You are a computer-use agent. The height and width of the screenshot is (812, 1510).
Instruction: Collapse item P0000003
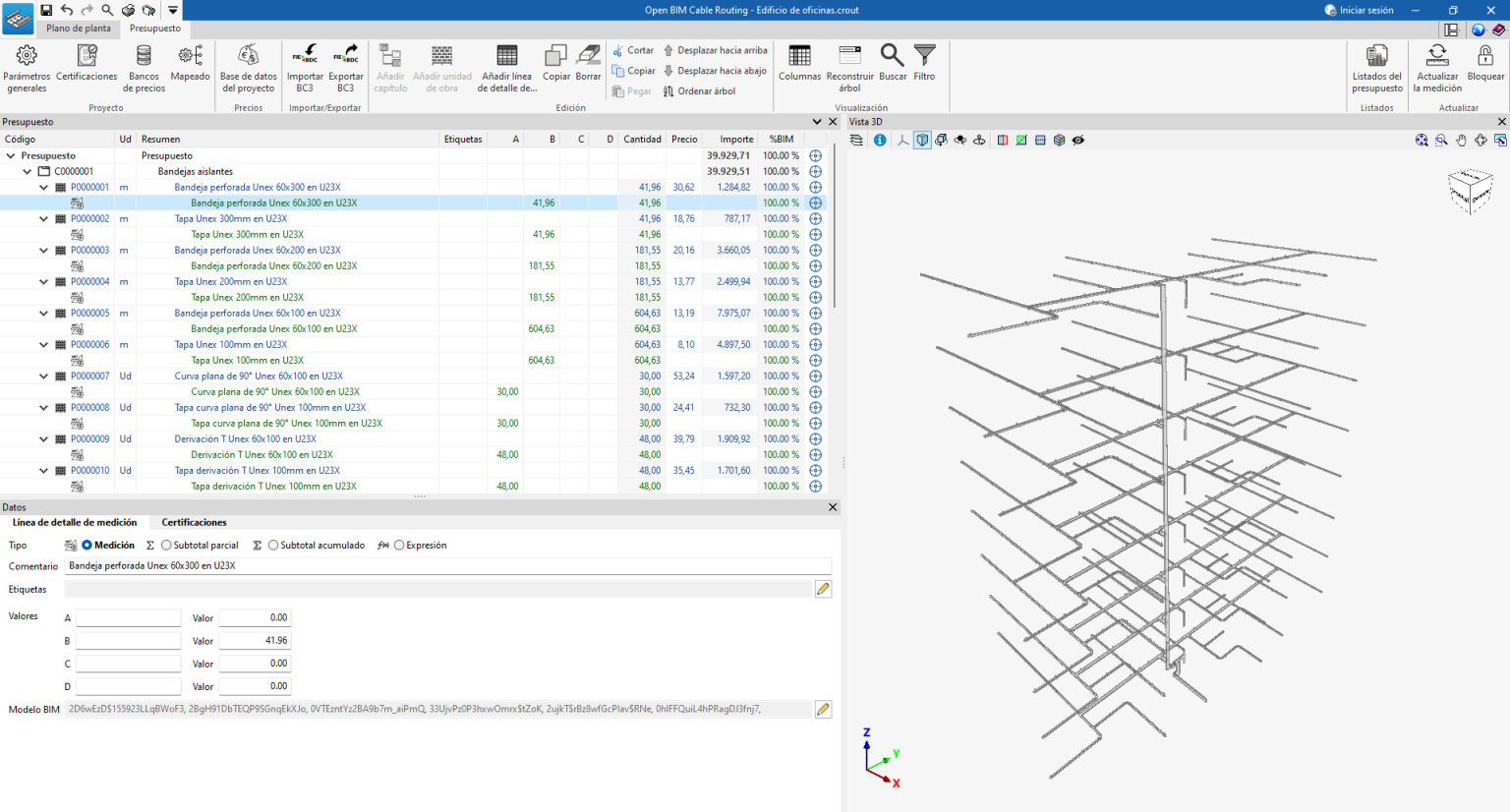coord(43,250)
